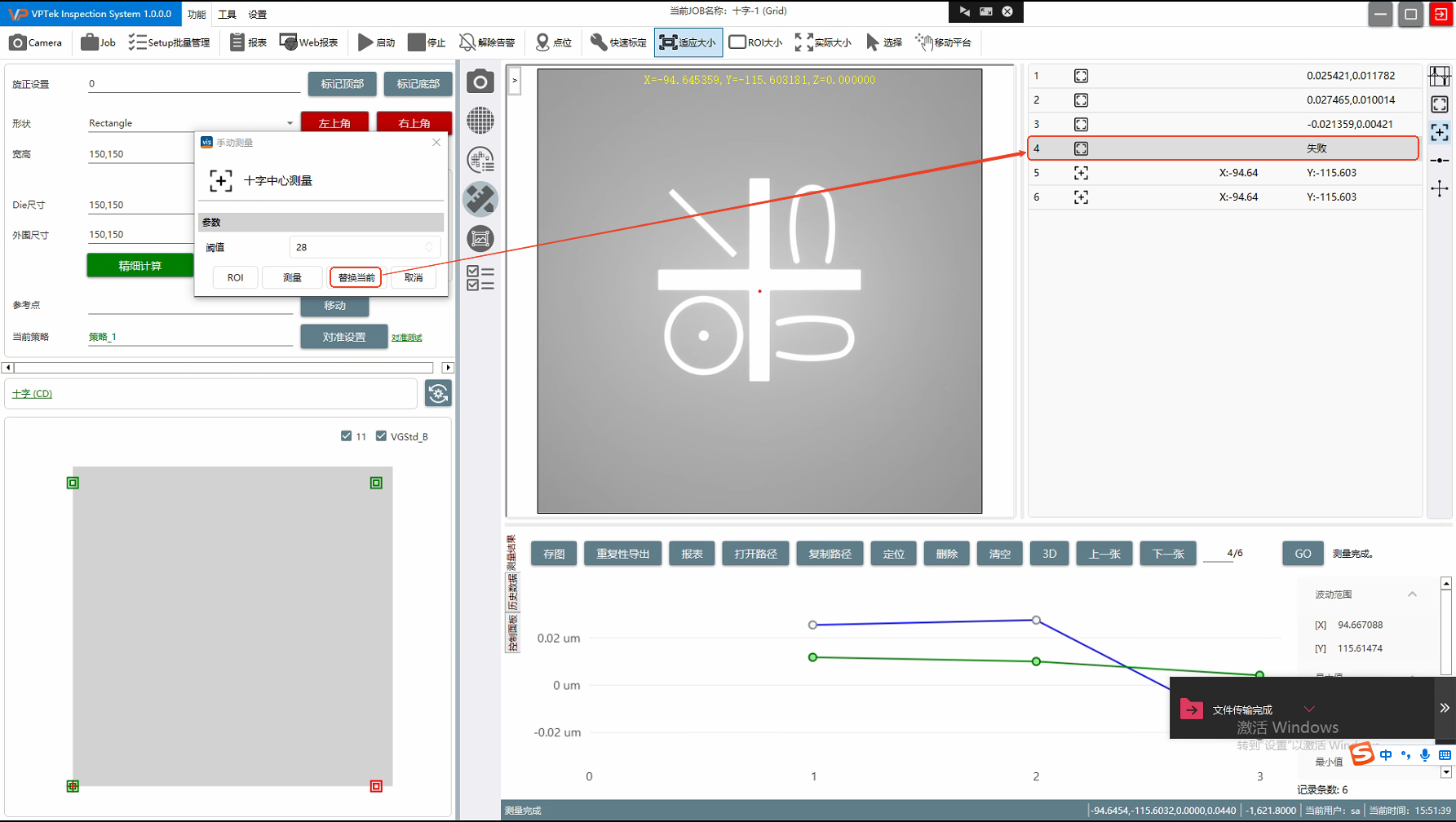1456x822 pixels.
Task: Open the 设置 menu
Action: [x=257, y=14]
